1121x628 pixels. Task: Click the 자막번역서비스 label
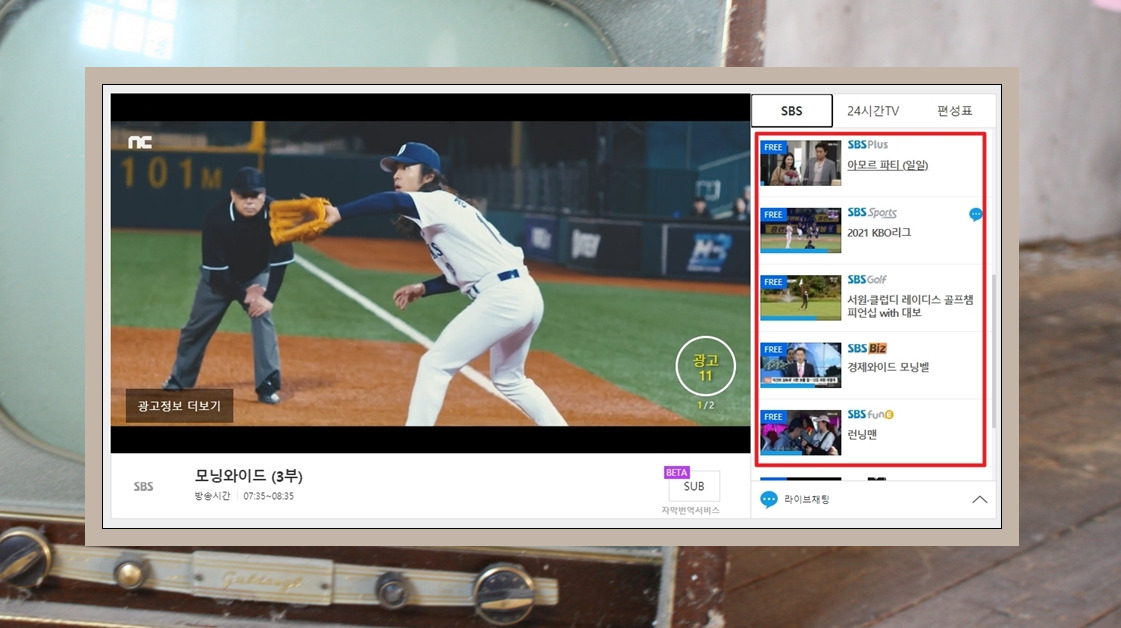pyautogui.click(x=690, y=510)
